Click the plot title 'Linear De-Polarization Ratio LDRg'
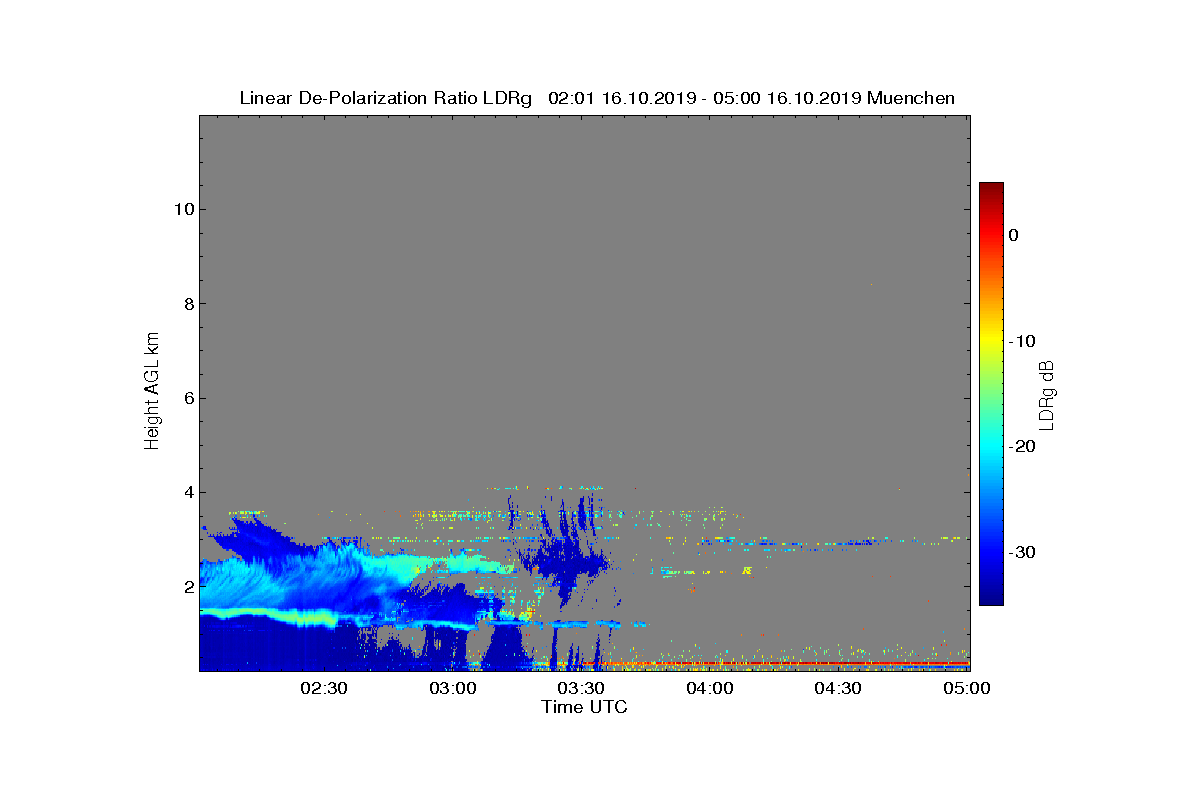1200x800 pixels. [x=388, y=98]
